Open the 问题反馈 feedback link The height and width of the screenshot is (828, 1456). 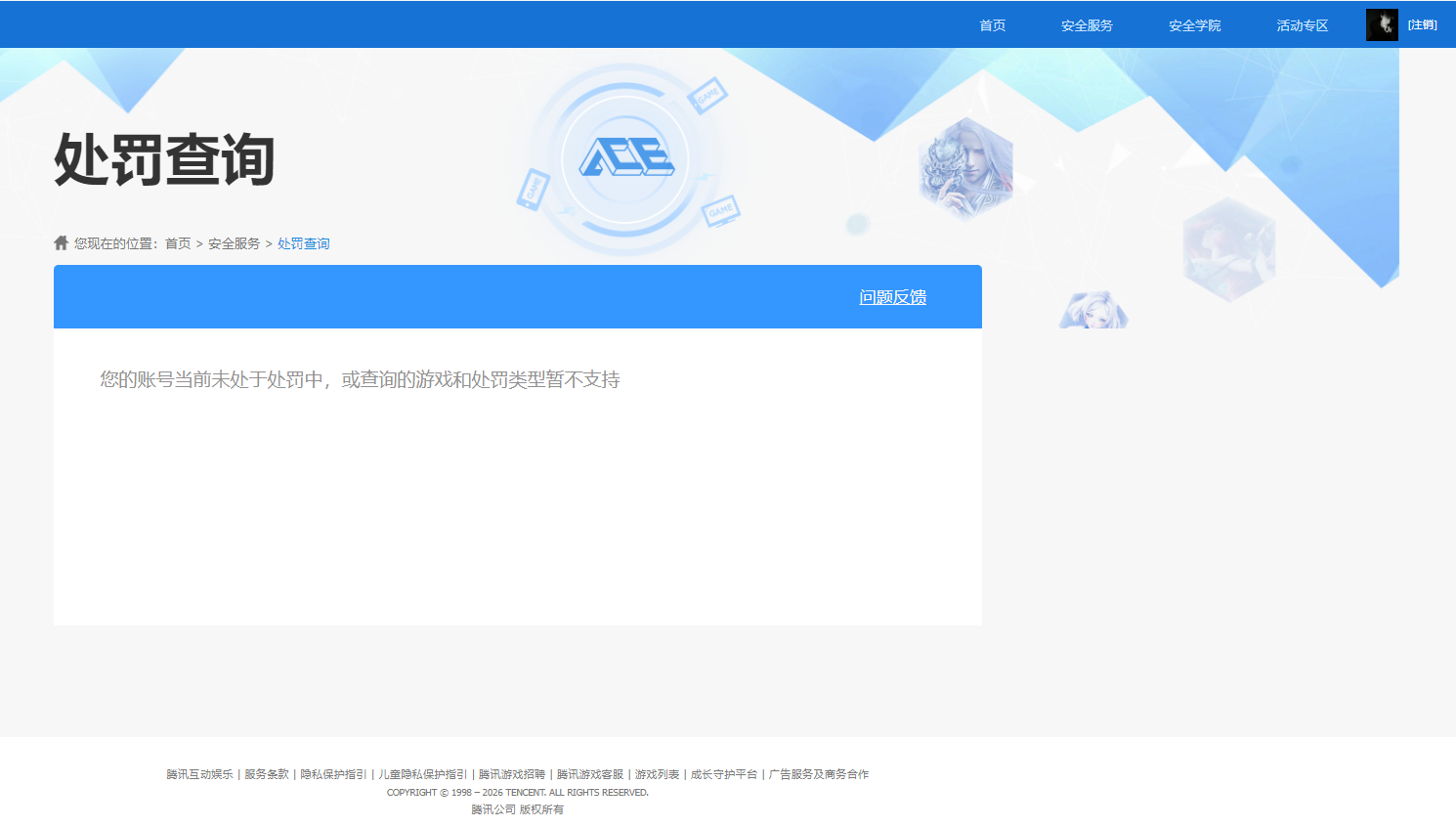[892, 297]
